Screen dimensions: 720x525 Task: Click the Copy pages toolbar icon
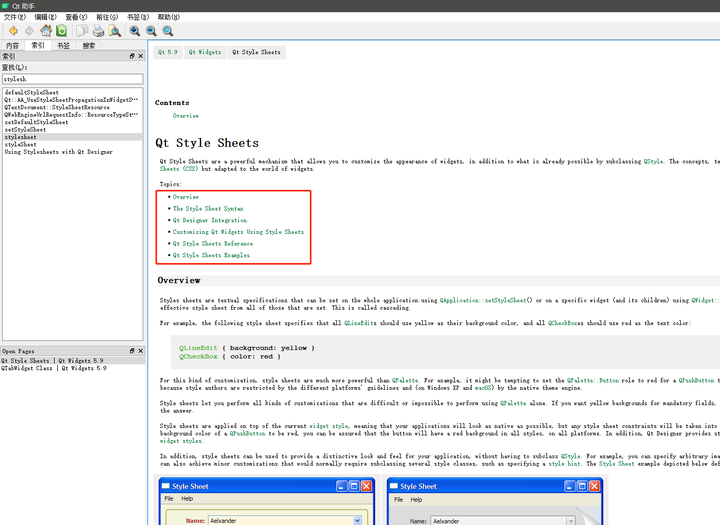click(x=82, y=31)
